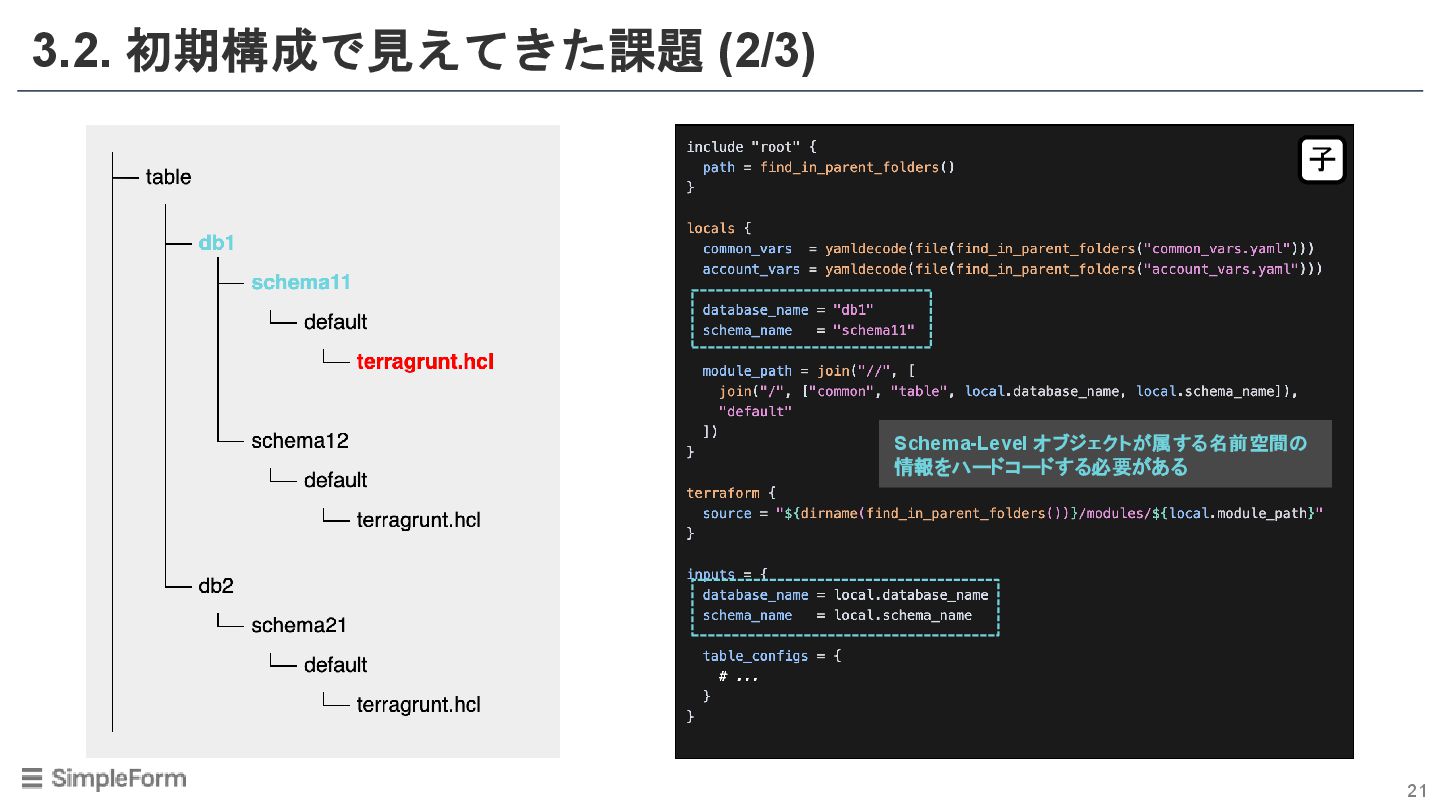1440x810 pixels.
Task: Click the Schema-Level オブジェクト callout note
Action: 1105,454
